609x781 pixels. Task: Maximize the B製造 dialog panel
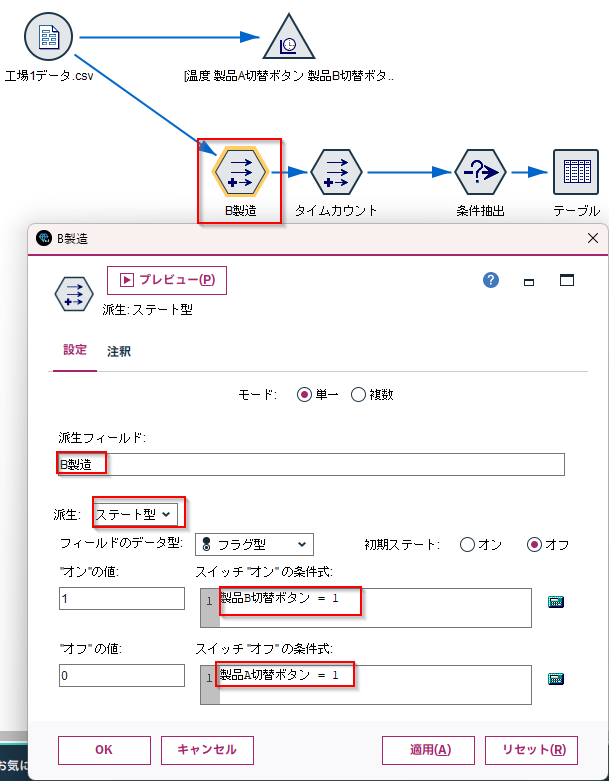(x=567, y=280)
